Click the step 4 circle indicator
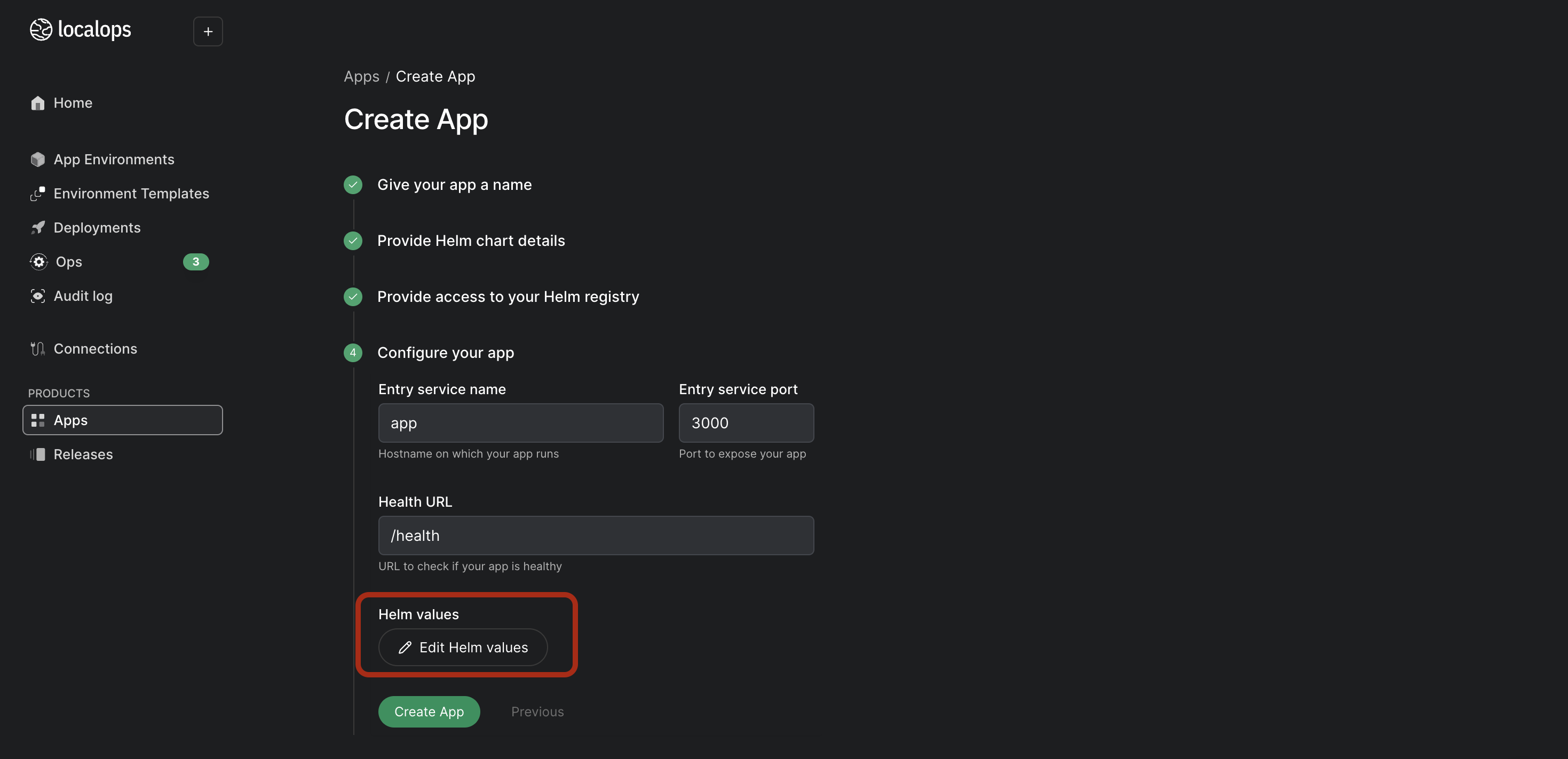The image size is (1568, 759). click(x=353, y=353)
